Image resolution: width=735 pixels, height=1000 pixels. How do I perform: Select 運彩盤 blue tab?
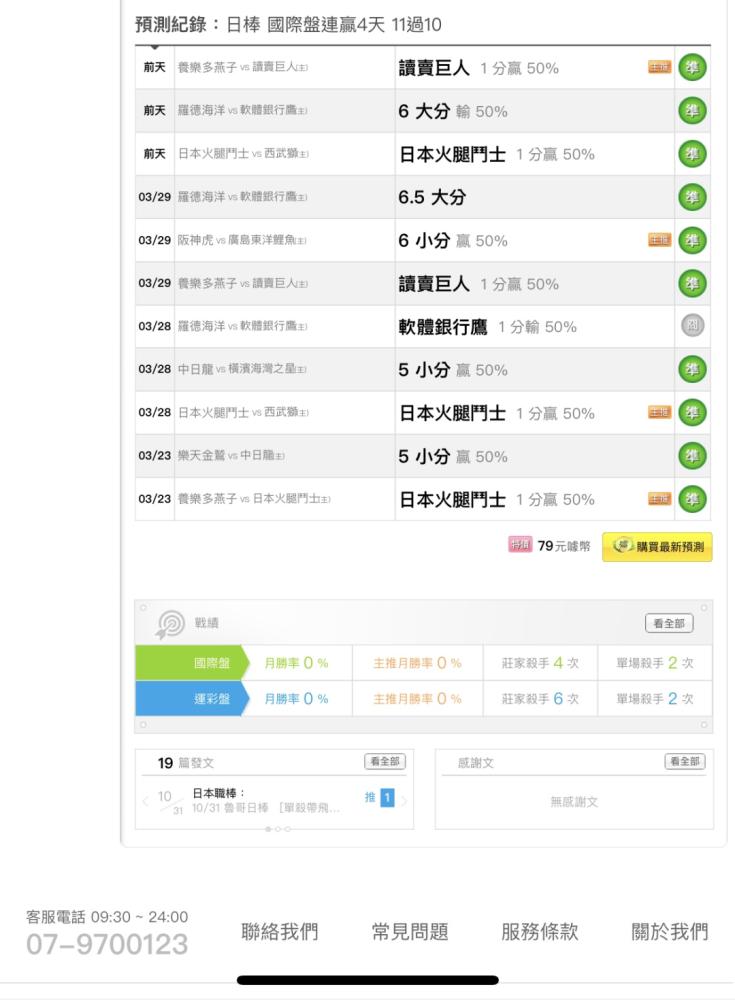click(x=191, y=698)
